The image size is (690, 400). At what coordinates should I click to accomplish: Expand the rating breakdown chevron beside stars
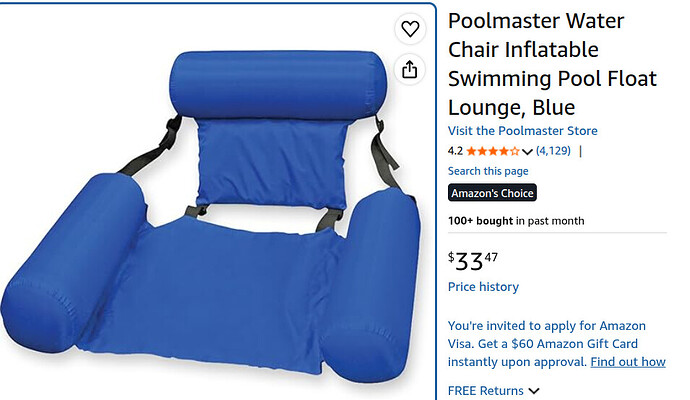[527, 152]
